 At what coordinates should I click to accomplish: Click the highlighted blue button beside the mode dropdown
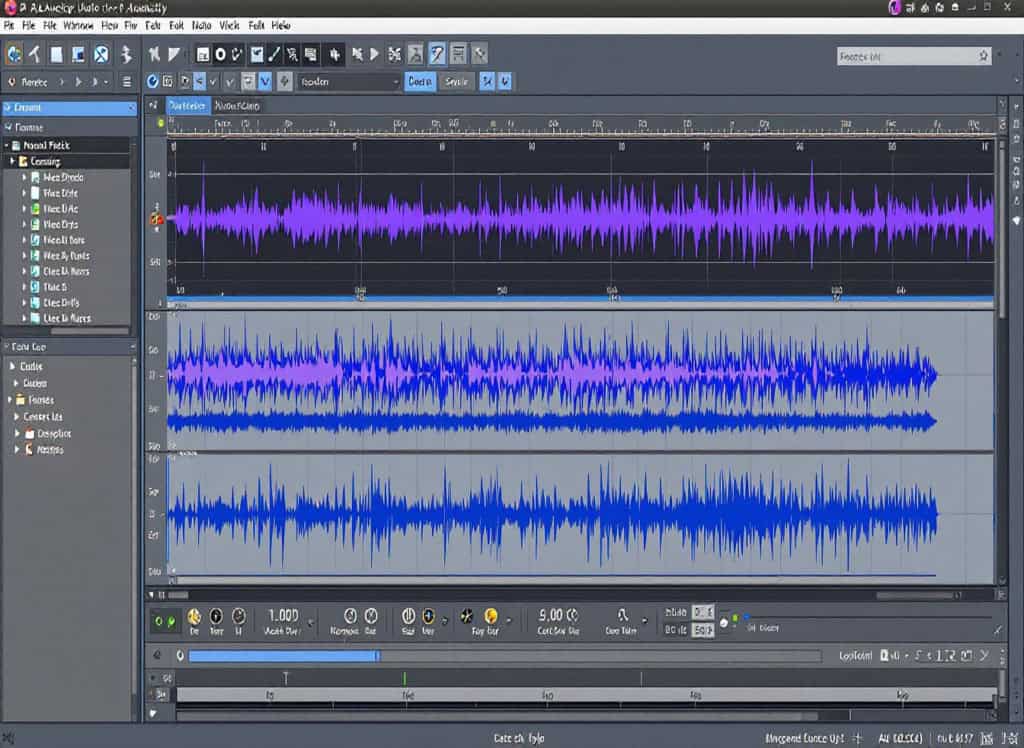click(x=418, y=82)
